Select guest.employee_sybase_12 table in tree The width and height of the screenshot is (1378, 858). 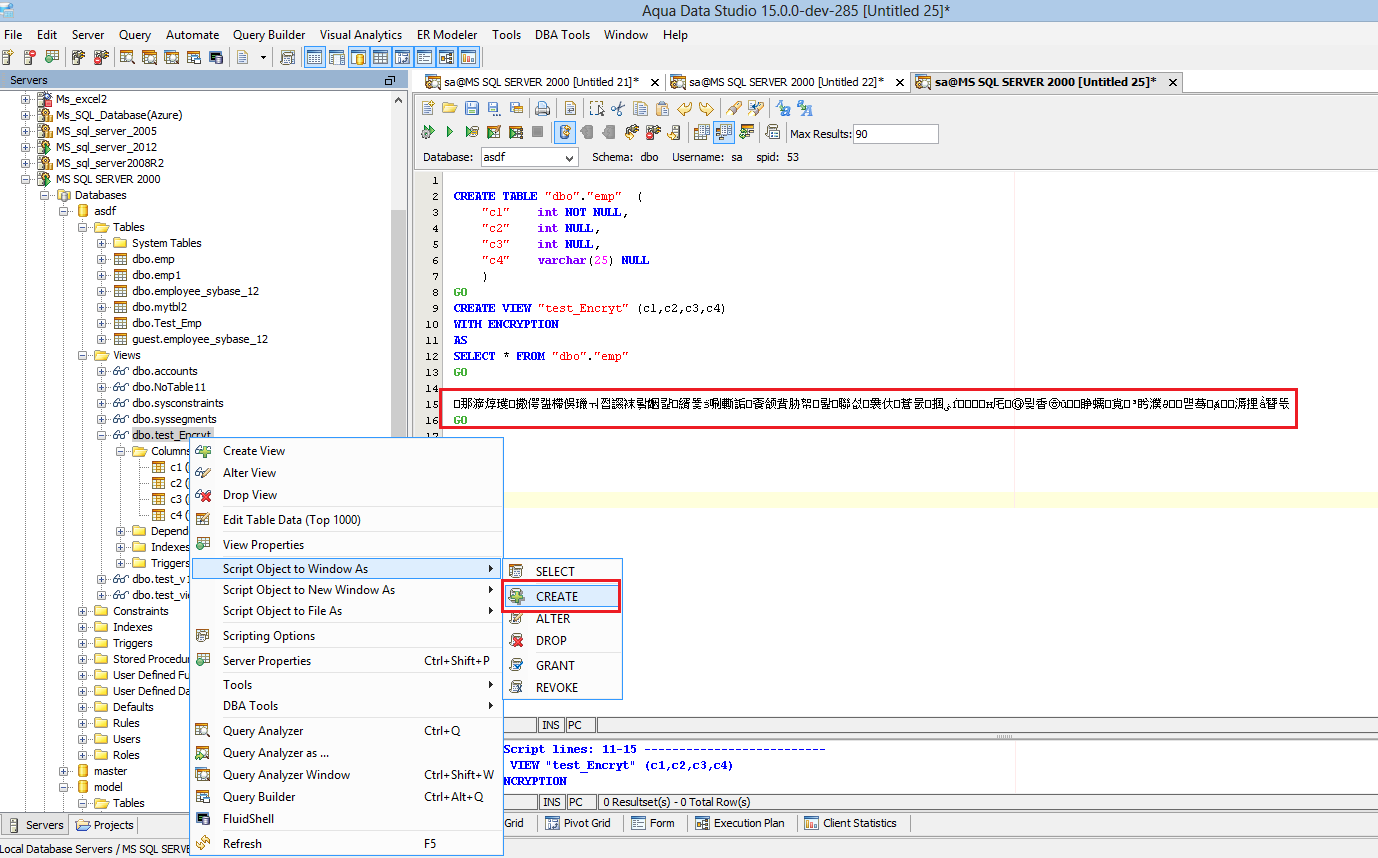click(x=199, y=339)
